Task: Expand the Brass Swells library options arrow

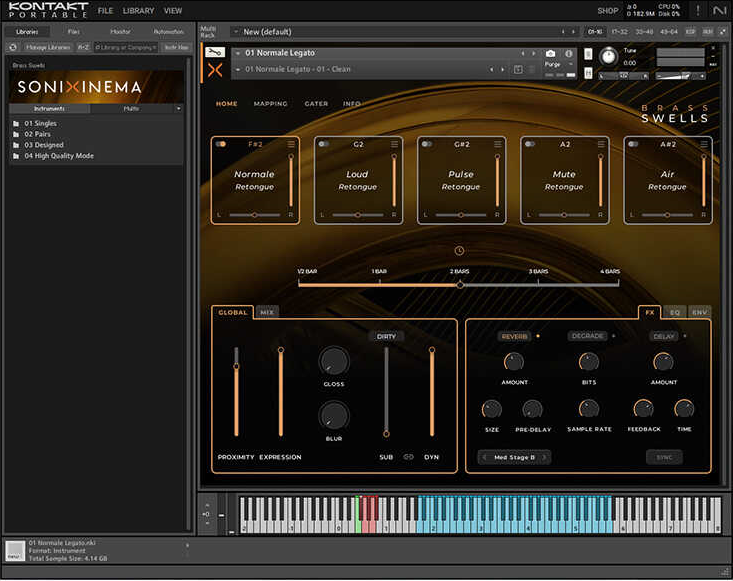Action: pos(179,108)
